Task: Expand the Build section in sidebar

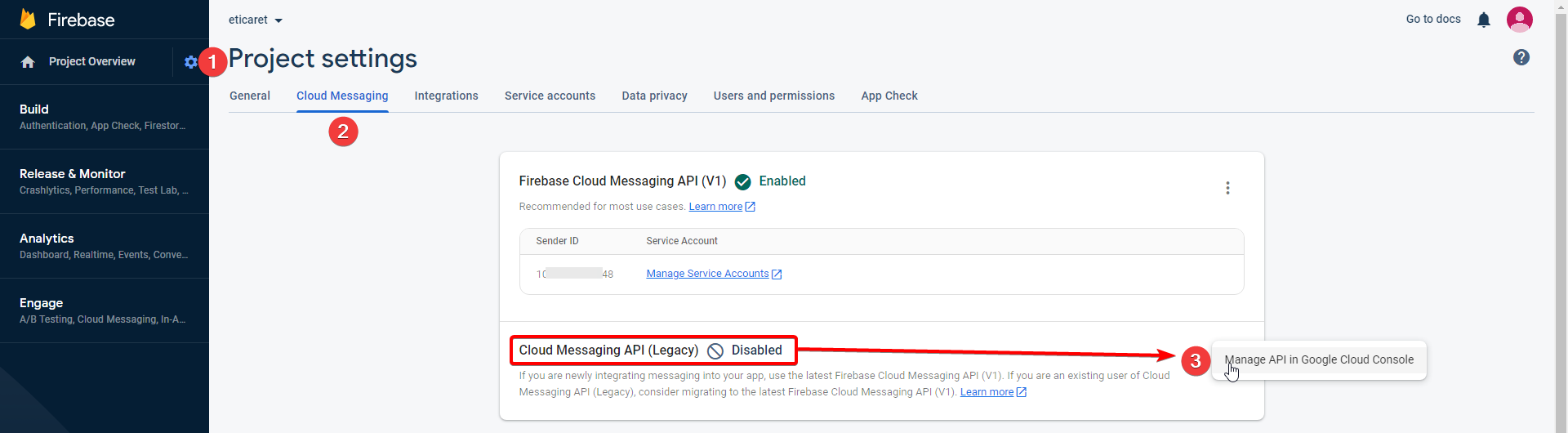Action: 105,117
